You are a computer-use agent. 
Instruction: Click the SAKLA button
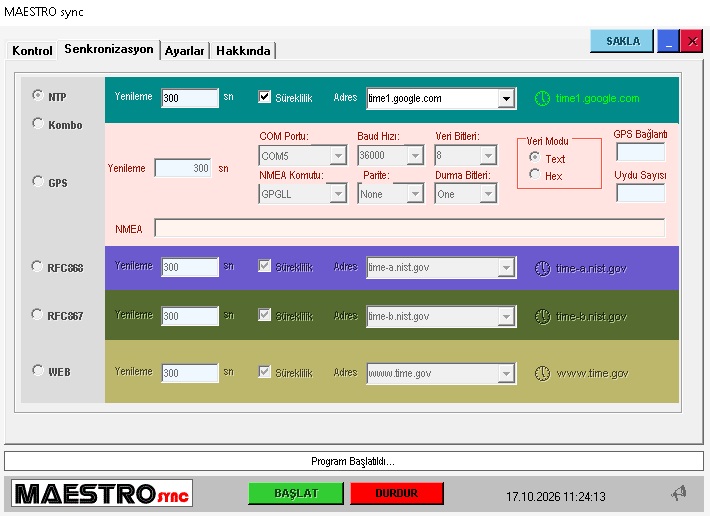(x=623, y=41)
